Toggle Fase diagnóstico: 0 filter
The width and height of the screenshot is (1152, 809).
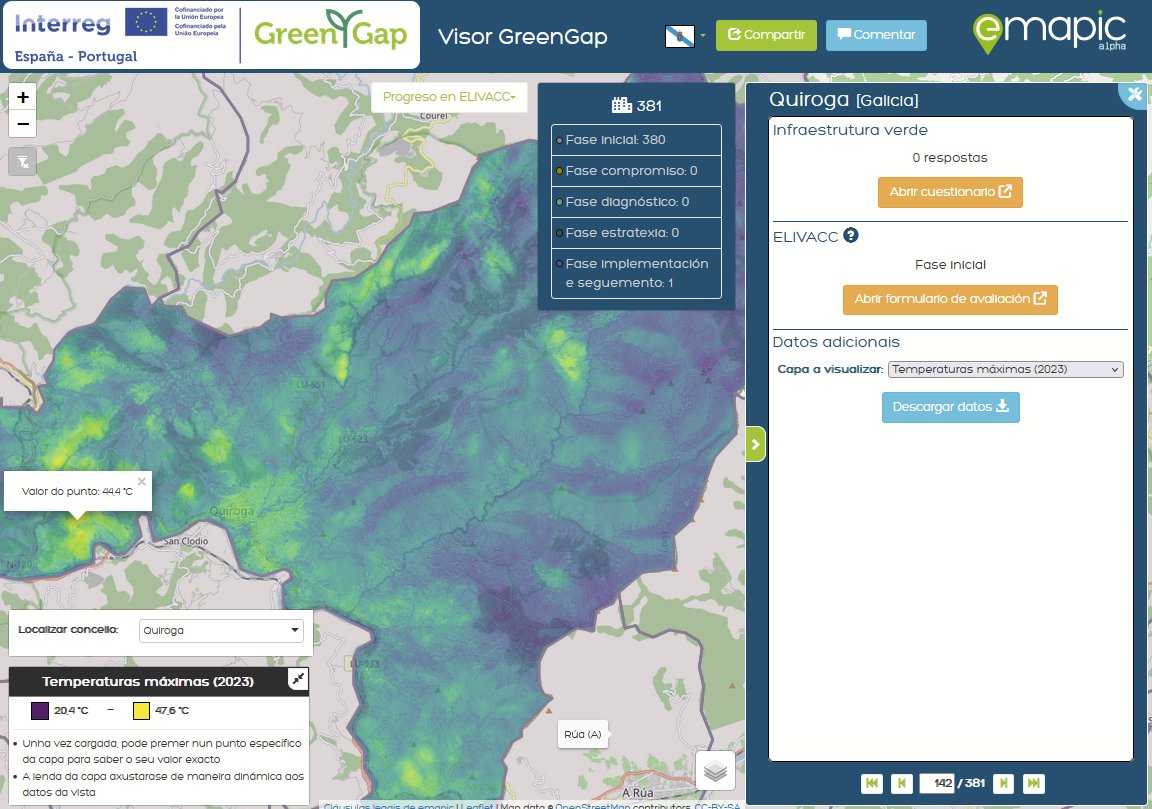(636, 201)
